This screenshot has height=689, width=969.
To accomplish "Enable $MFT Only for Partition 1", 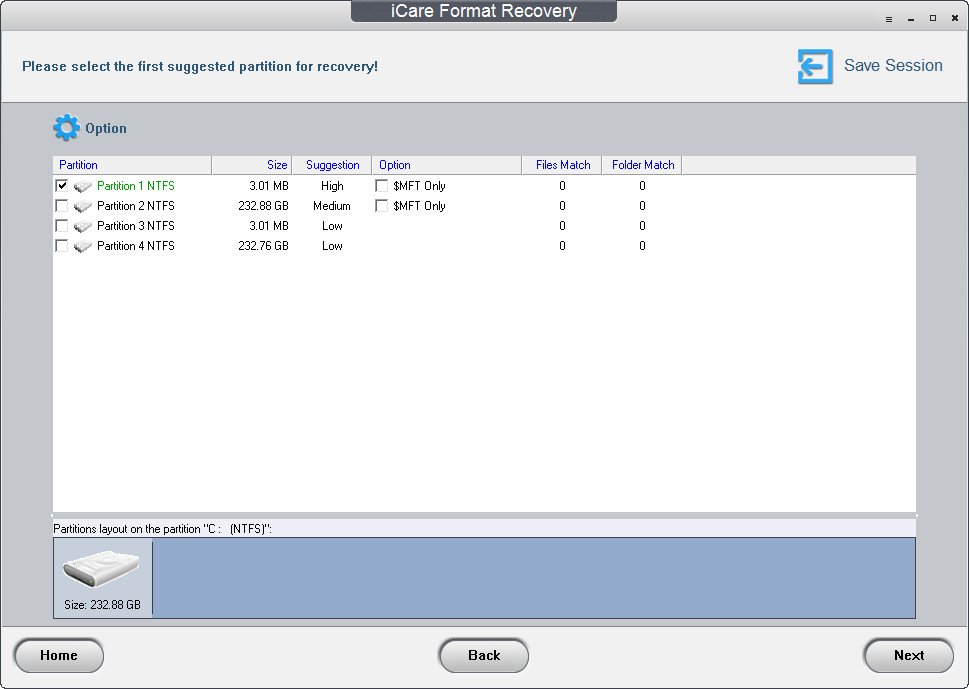I will pos(381,185).
